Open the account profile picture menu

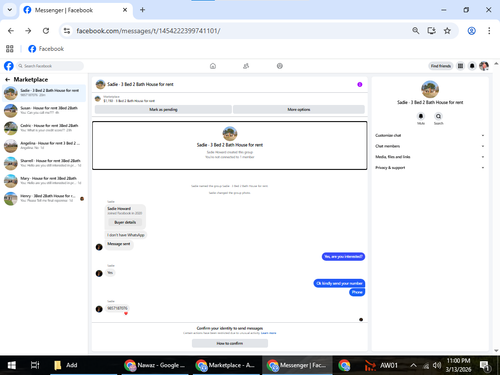(484, 66)
